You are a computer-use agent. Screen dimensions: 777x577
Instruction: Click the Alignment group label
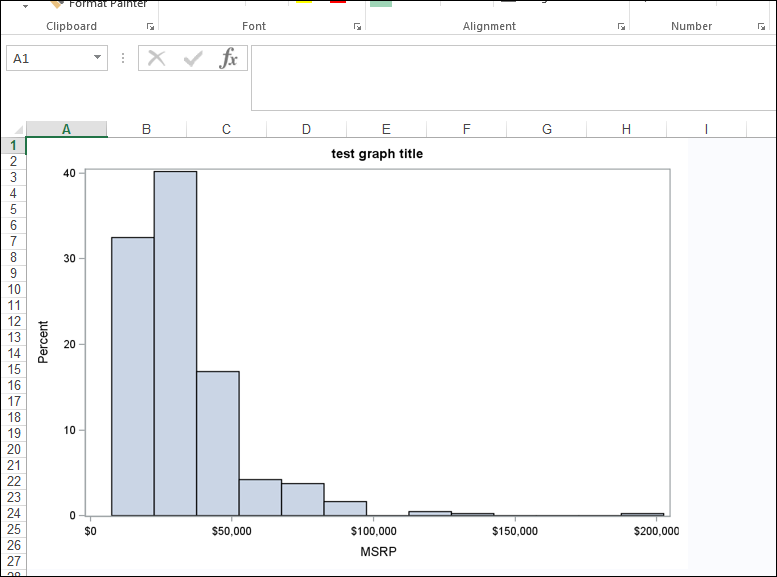tap(489, 26)
